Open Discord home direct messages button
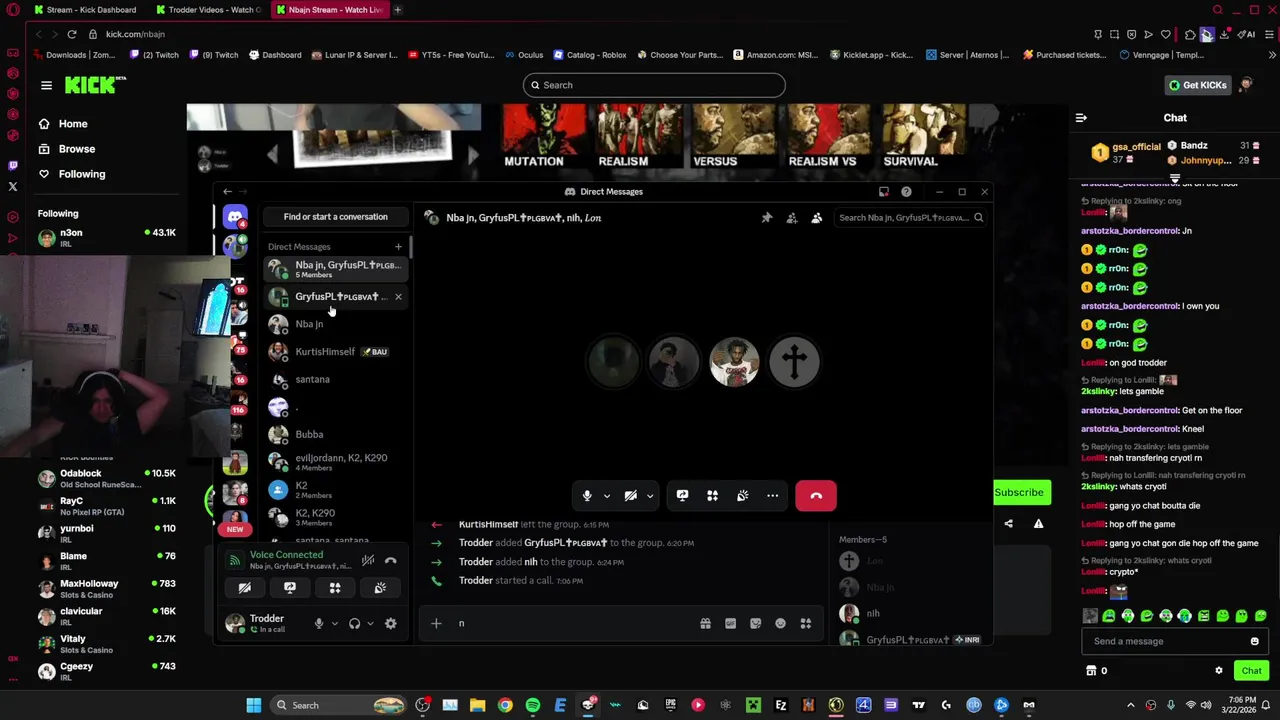 [x=235, y=217]
